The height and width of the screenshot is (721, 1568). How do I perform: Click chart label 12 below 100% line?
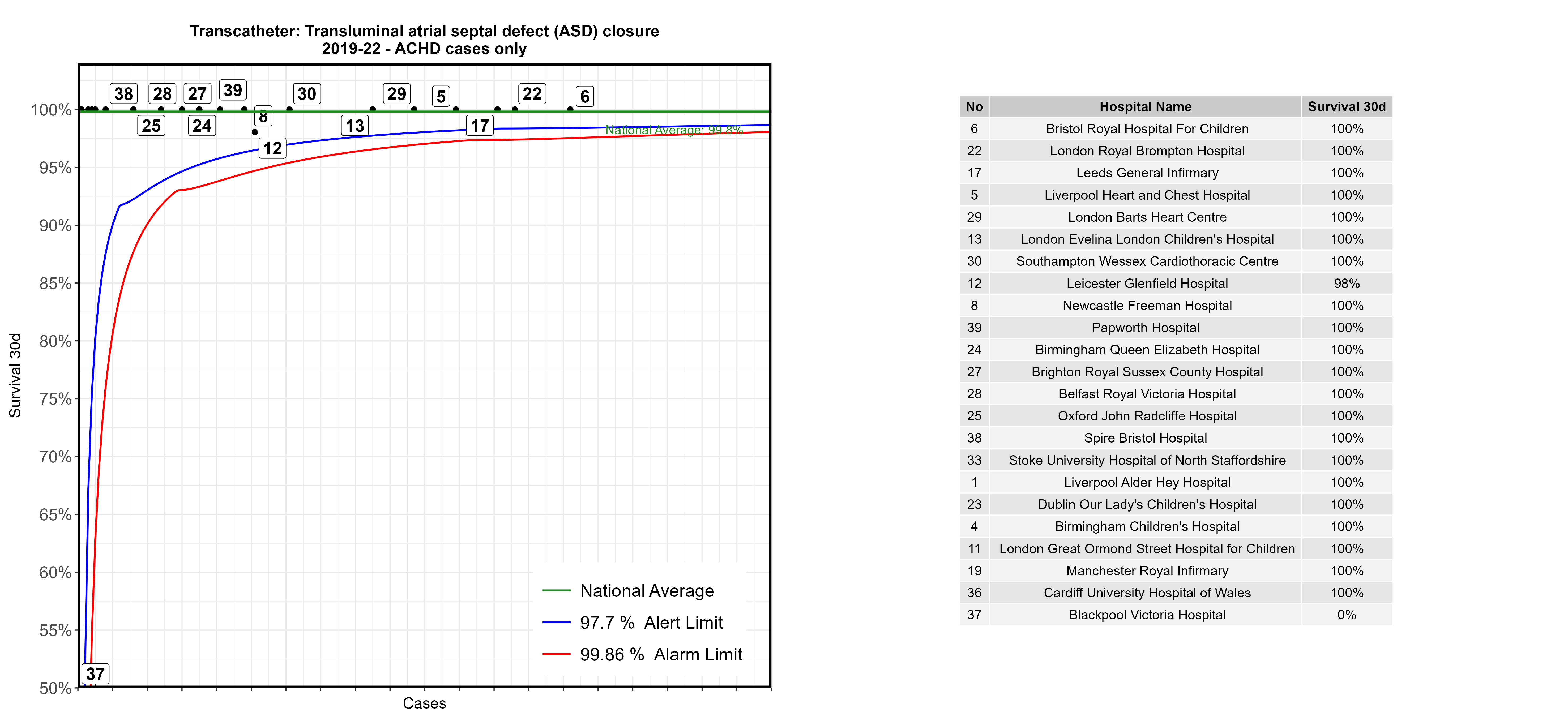click(272, 148)
